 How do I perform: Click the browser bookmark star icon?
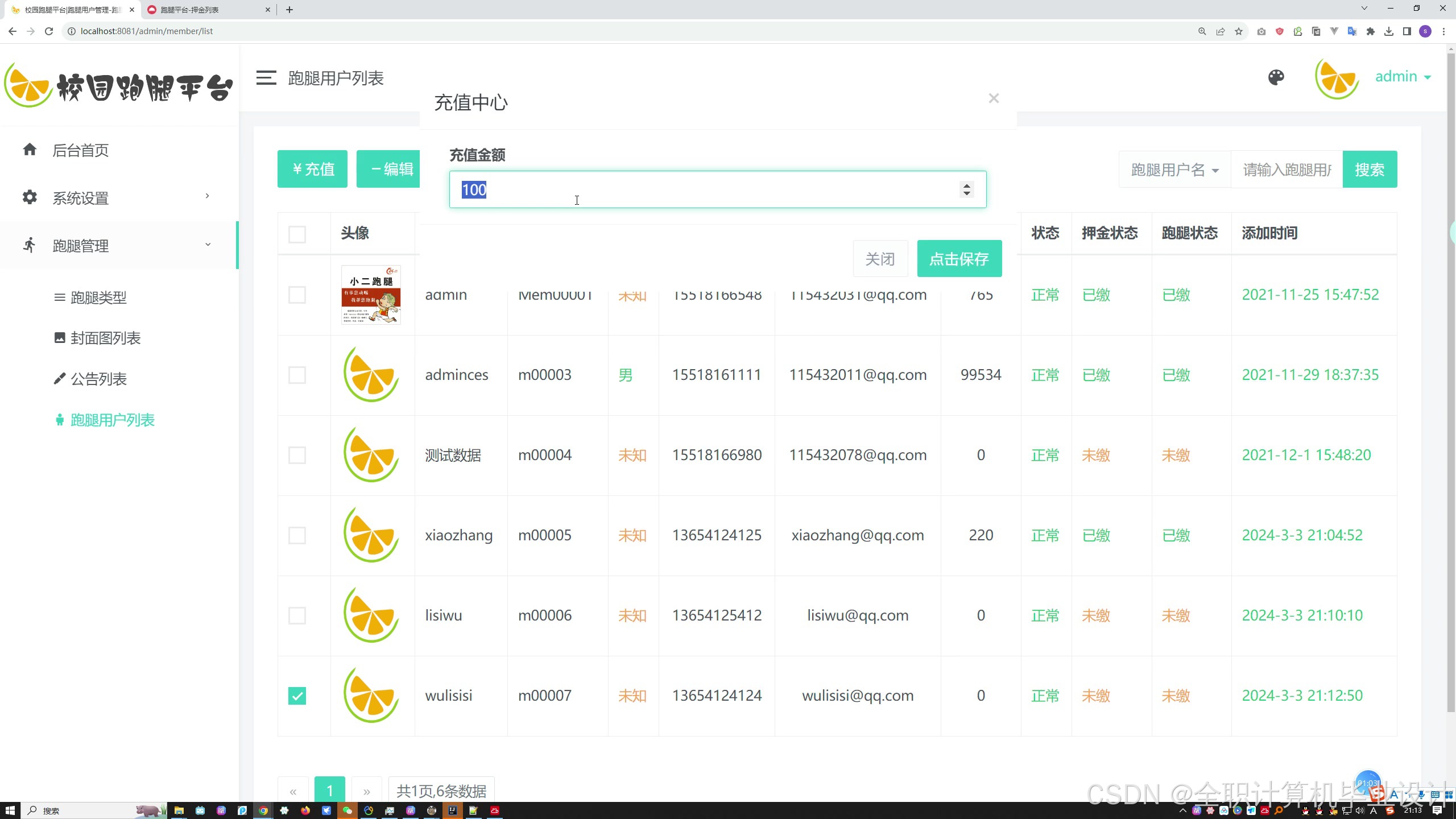(x=1239, y=31)
